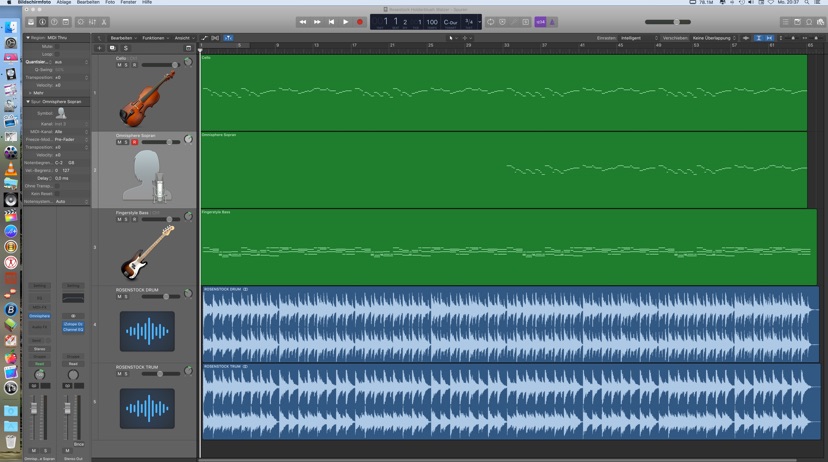Open the Quantisieren value popup
This screenshot has height=462, width=828.
71,62
